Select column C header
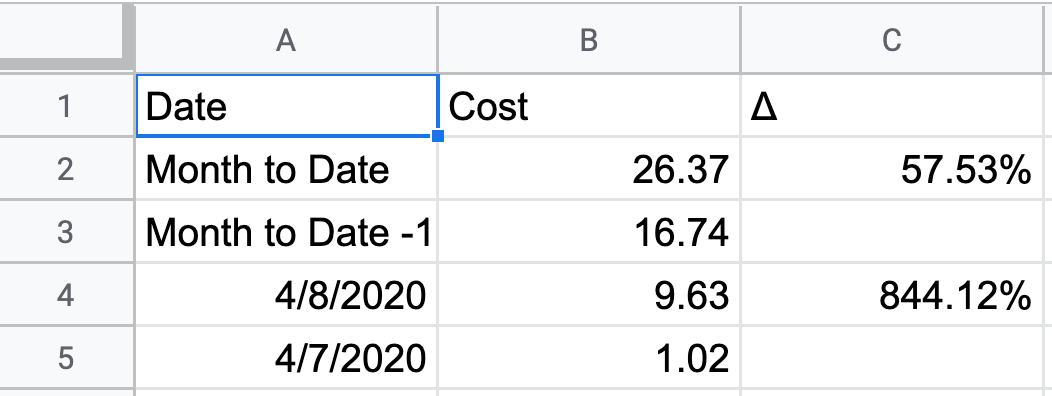1052x396 pixels. tap(892, 40)
